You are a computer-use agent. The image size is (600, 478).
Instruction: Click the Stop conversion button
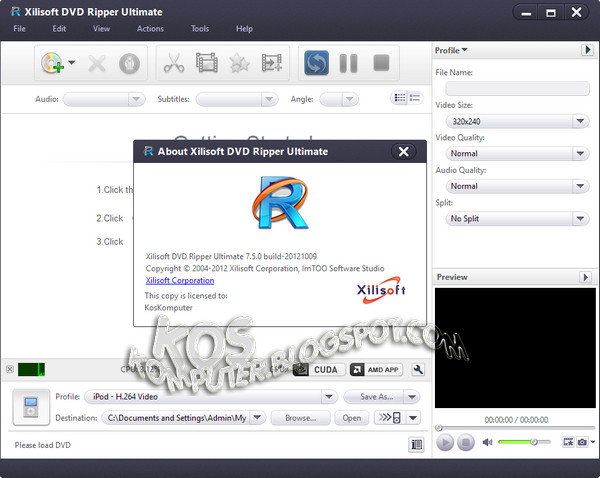click(381, 63)
